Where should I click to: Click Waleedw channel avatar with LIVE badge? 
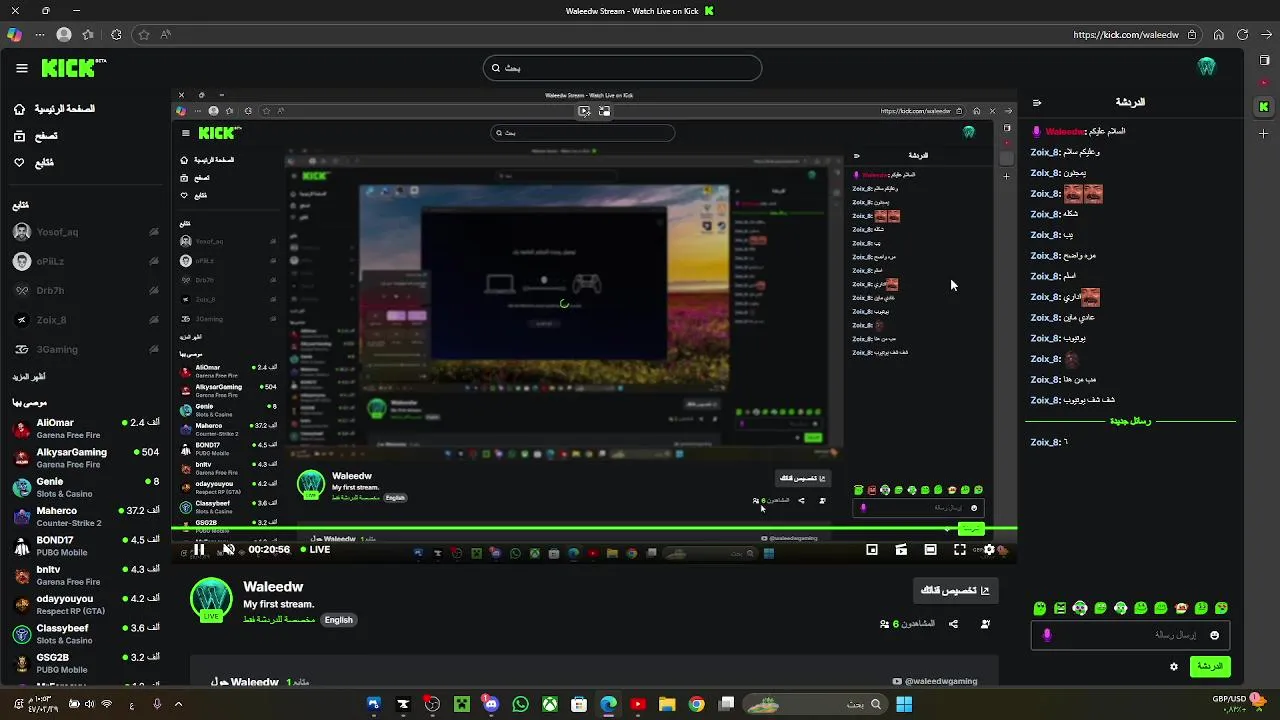click(x=211, y=600)
